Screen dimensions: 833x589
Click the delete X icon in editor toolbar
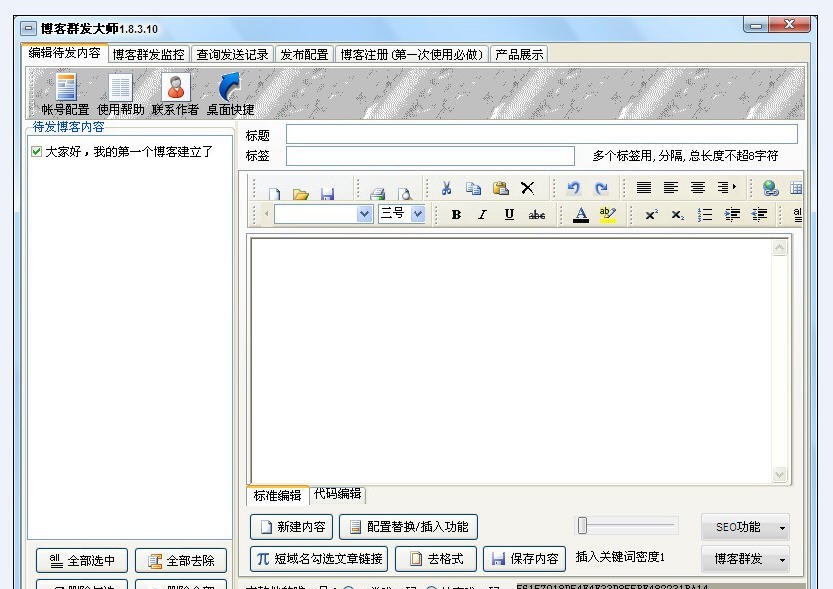pyautogui.click(x=527, y=188)
